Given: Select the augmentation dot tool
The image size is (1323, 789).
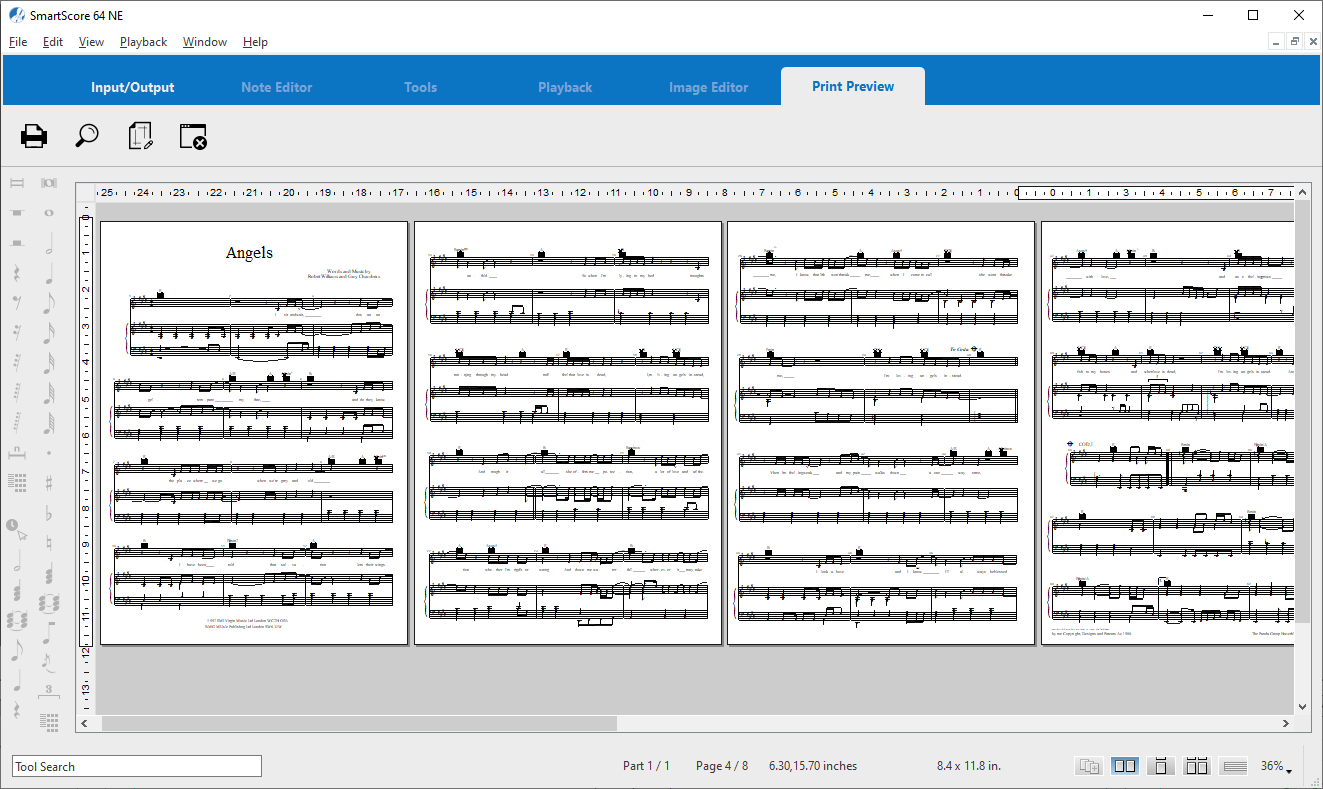Looking at the screenshot, I should click(48, 452).
